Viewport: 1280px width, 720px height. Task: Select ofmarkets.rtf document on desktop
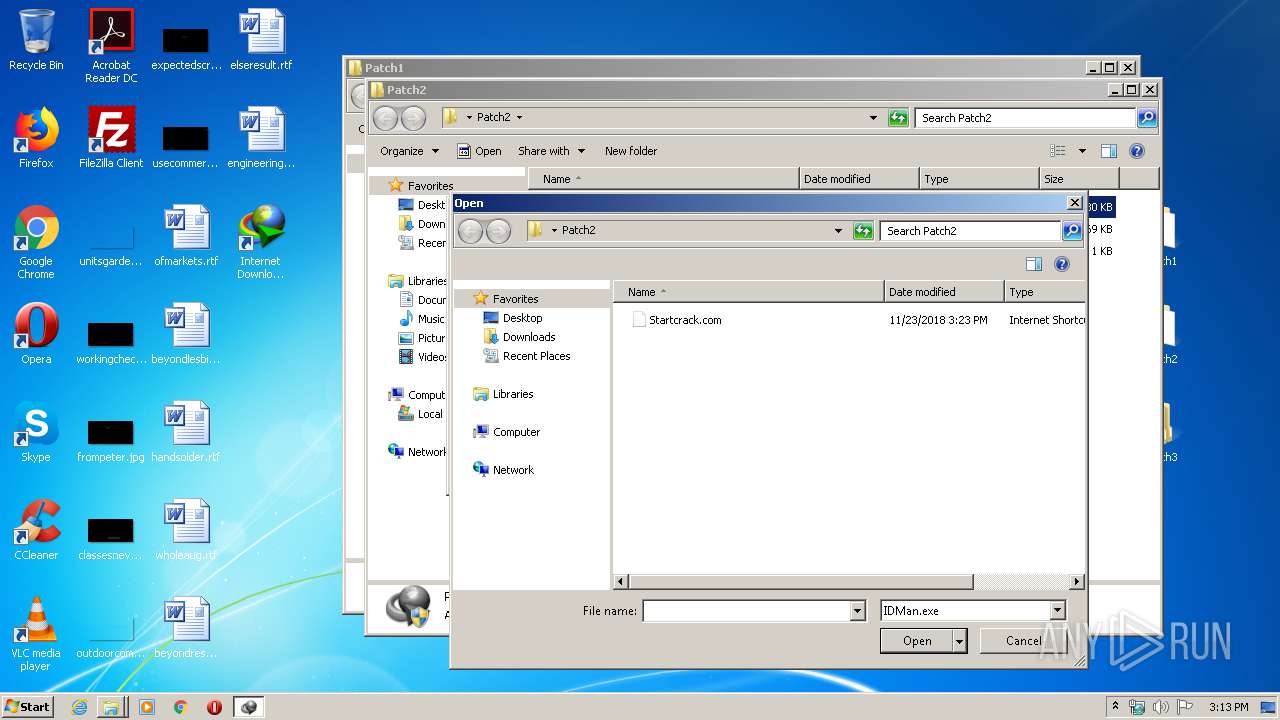coord(186,236)
